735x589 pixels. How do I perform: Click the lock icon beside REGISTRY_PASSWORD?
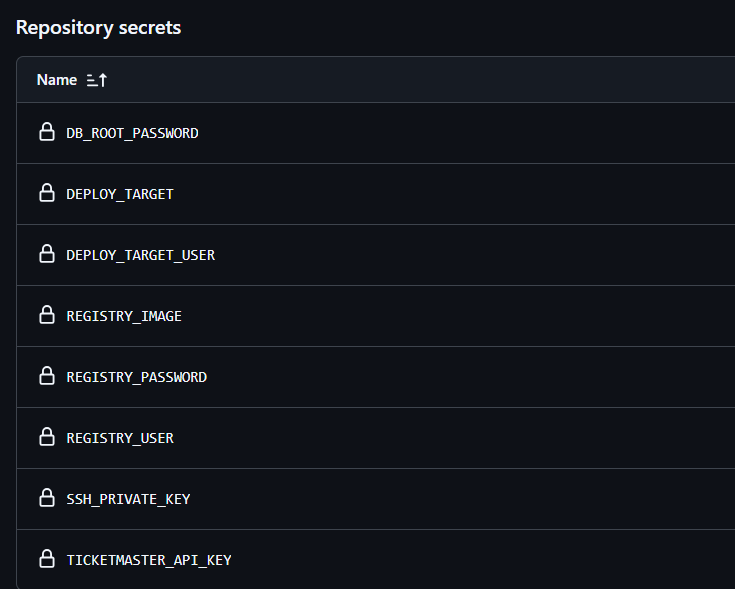tap(47, 376)
